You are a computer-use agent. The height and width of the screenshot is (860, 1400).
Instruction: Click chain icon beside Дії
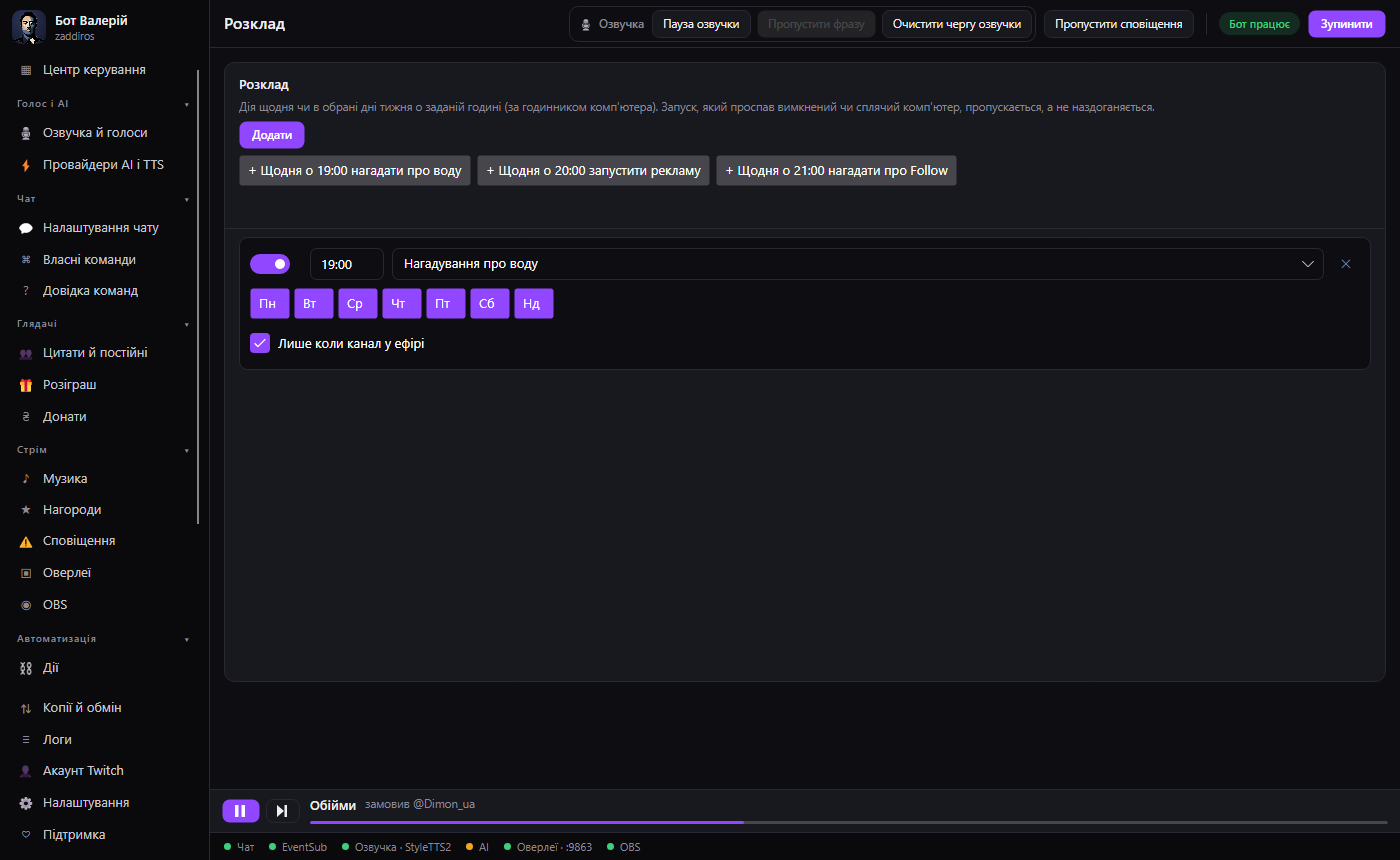(26, 668)
